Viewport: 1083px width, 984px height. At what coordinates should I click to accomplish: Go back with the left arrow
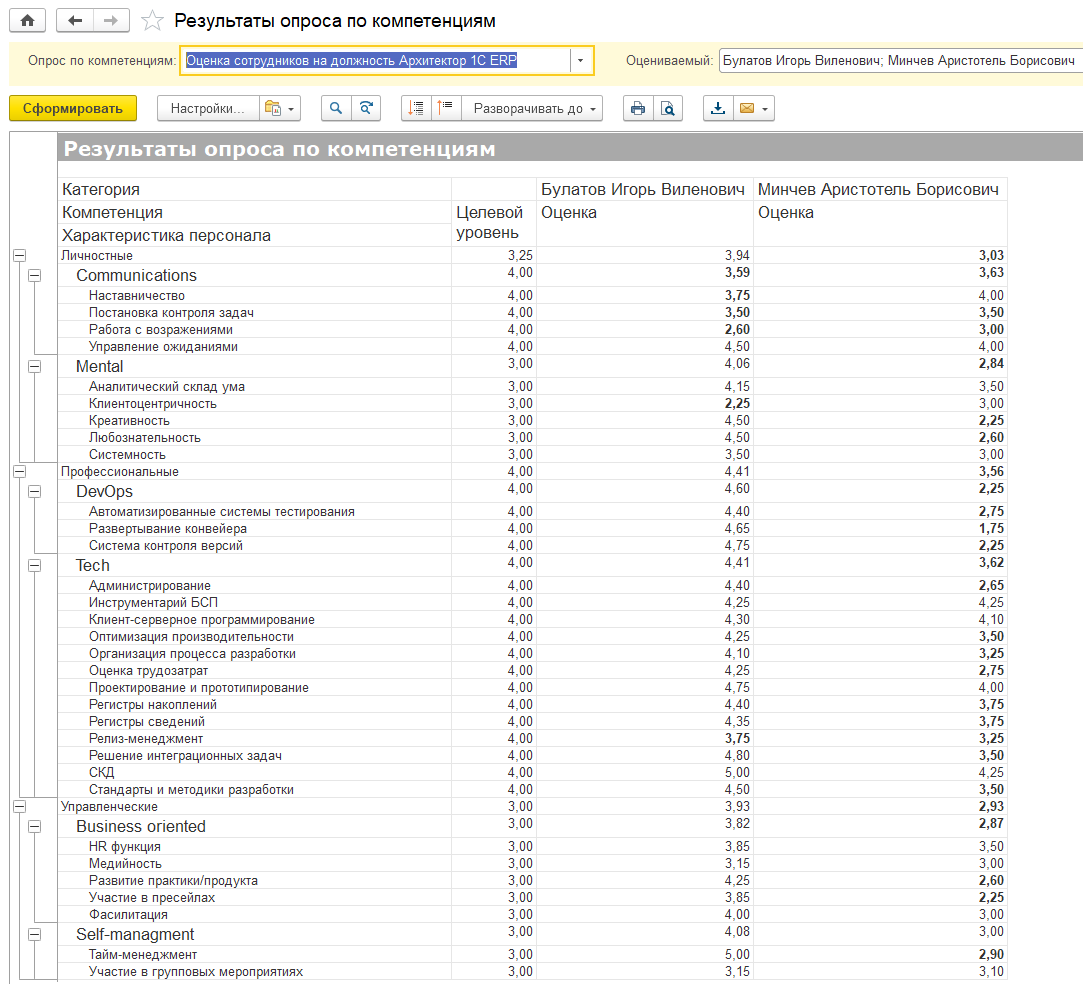tap(76, 20)
